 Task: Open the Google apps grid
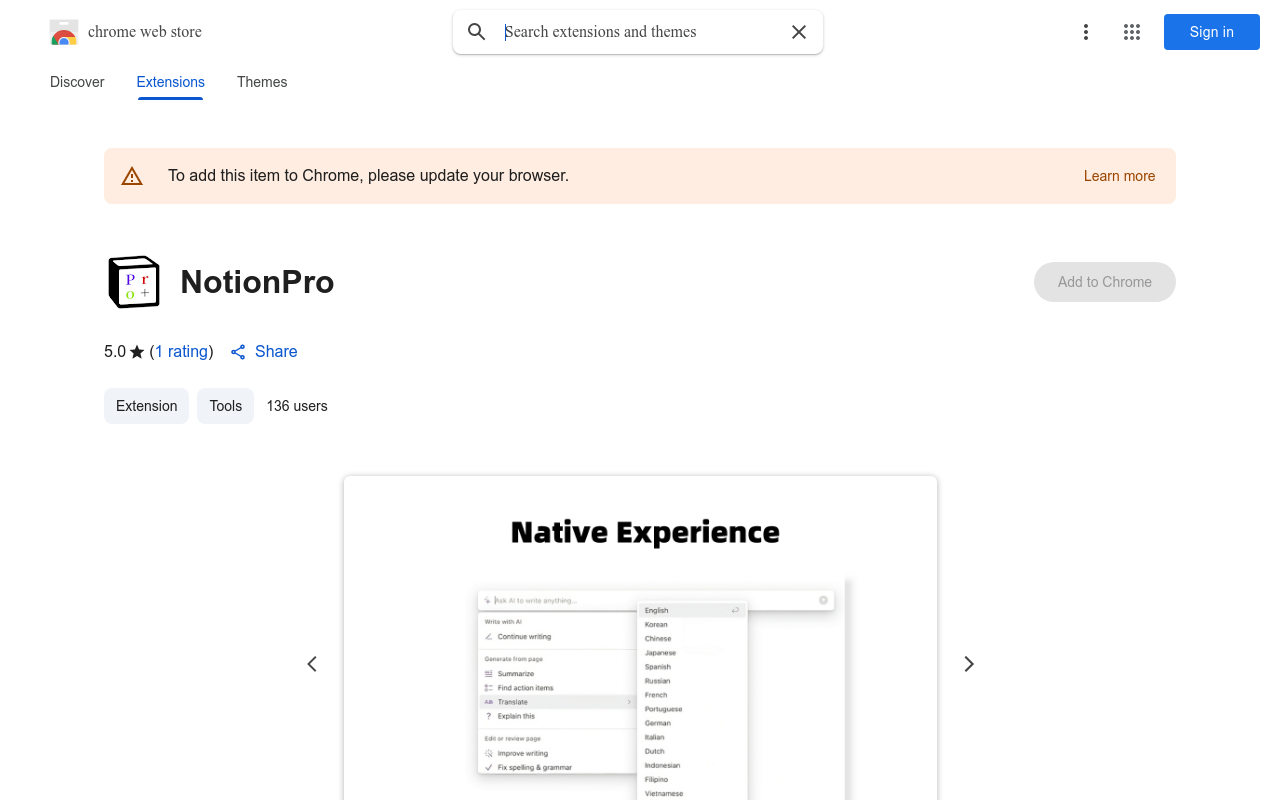pyautogui.click(x=1132, y=32)
